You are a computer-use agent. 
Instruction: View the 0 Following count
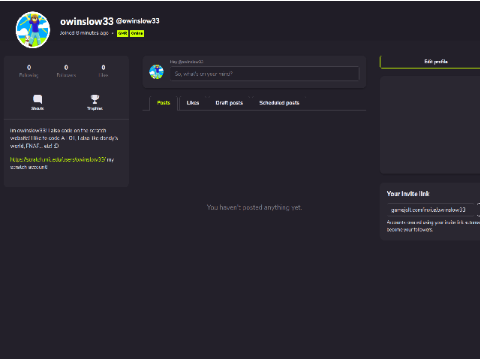(29, 71)
